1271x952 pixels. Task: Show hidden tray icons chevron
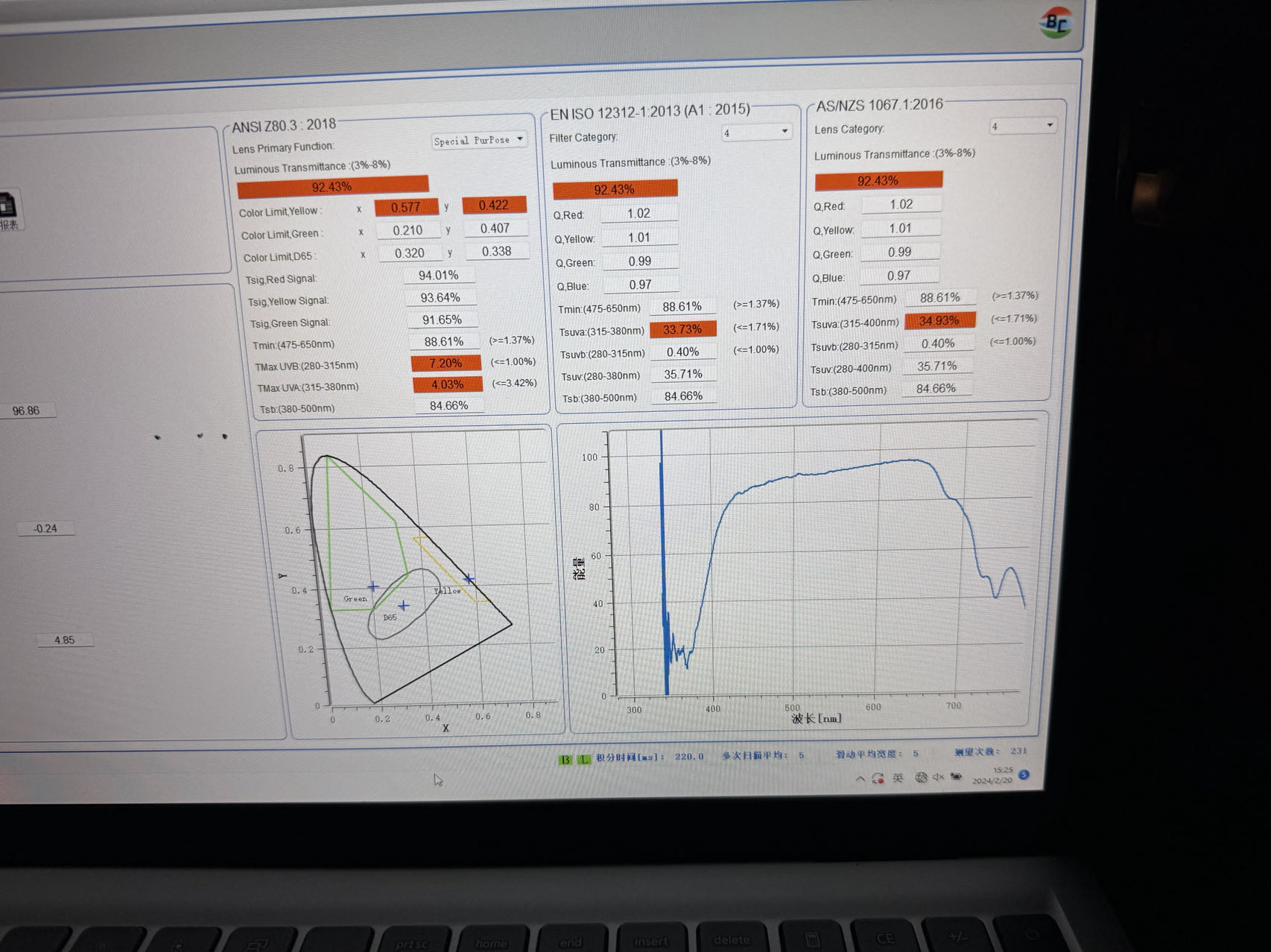coord(860,778)
